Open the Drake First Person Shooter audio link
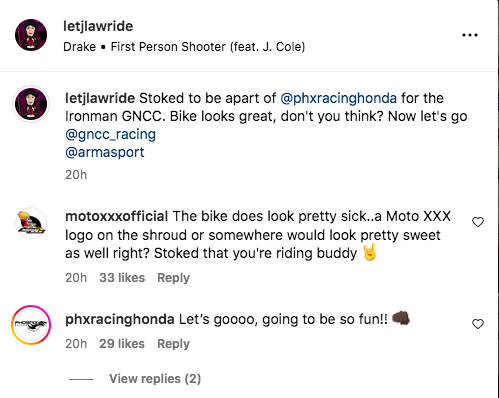499x398 pixels. coord(184,47)
